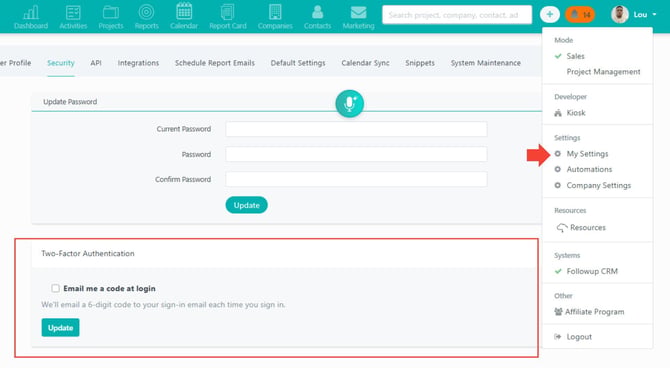Open the Marketing envelope icon
The image size is (670, 376).
pyautogui.click(x=358, y=12)
